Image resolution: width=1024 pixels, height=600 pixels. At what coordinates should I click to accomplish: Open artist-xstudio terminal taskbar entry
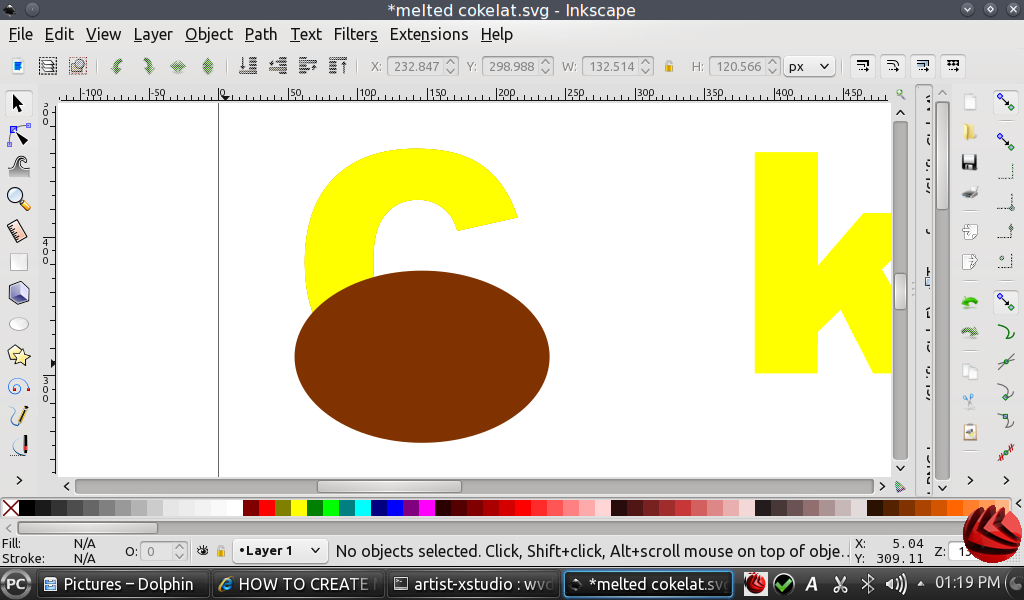[x=473, y=584]
